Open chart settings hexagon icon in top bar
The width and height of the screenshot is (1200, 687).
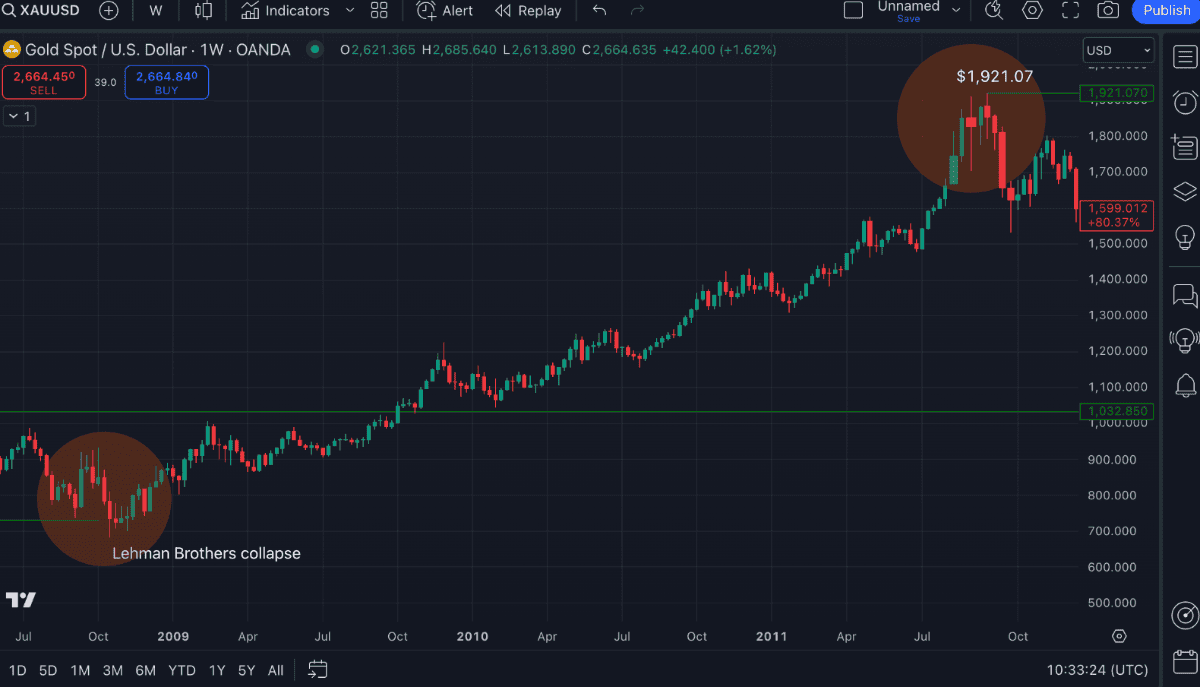[x=1032, y=11]
